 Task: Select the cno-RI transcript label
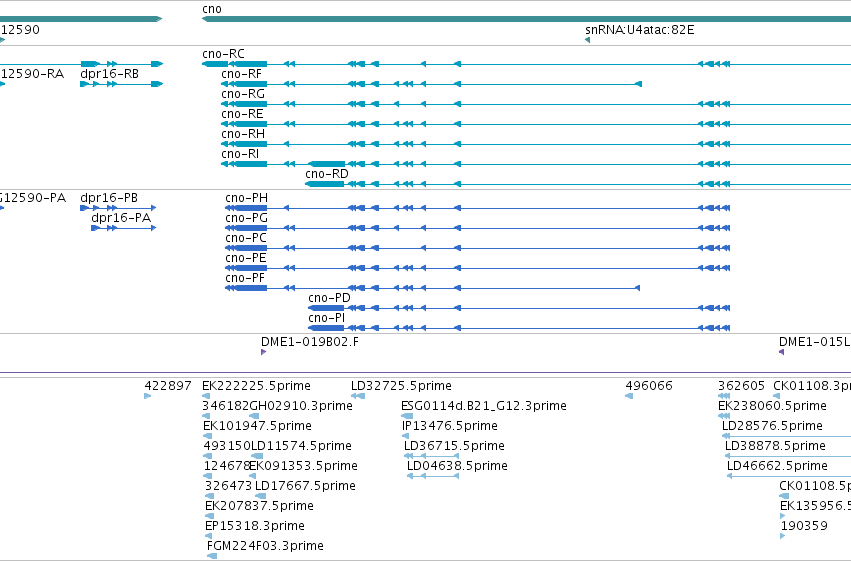pos(240,154)
